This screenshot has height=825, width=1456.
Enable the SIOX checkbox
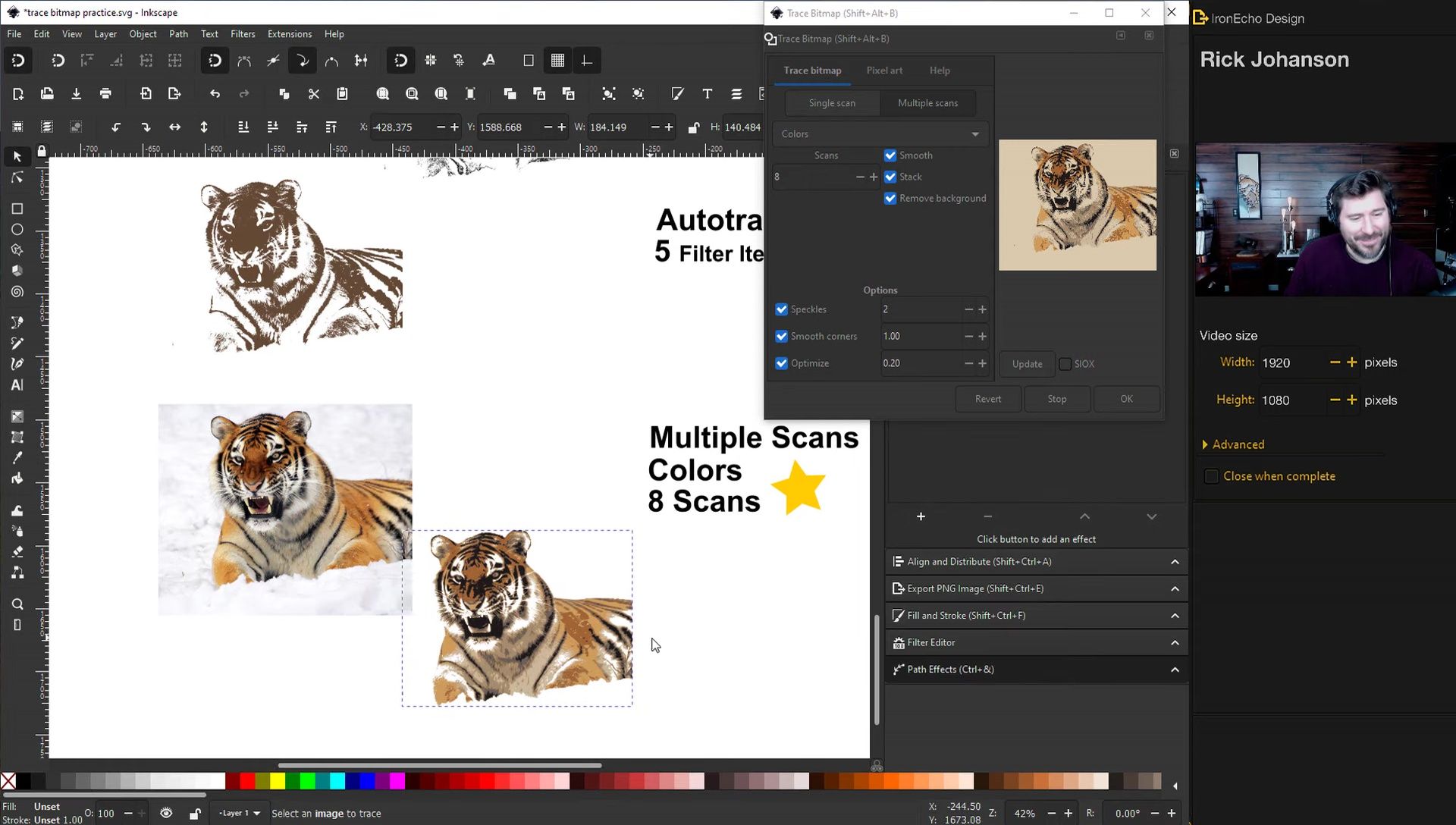click(x=1065, y=364)
